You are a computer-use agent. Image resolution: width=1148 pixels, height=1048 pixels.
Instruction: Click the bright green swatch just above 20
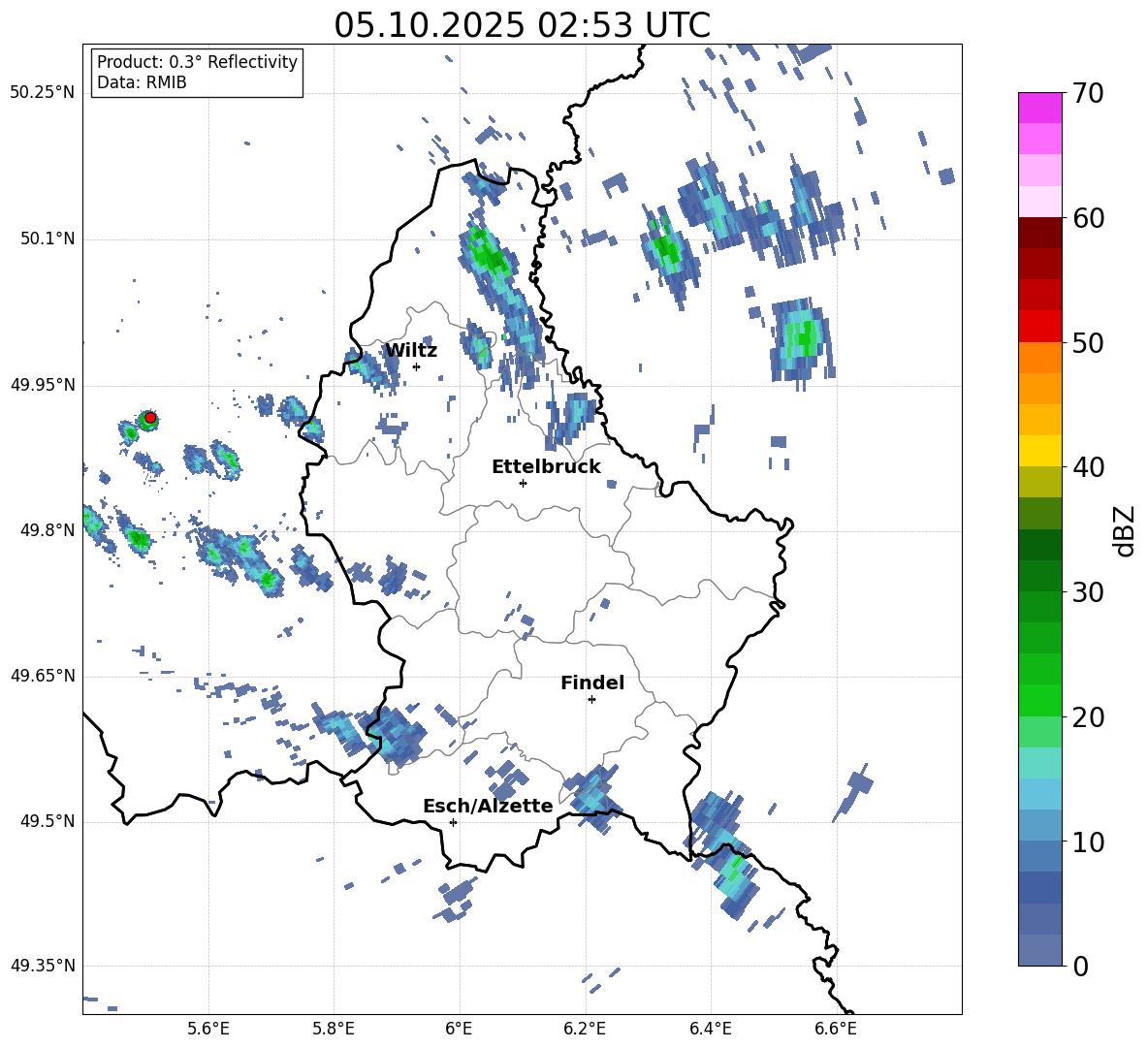(x=1039, y=700)
